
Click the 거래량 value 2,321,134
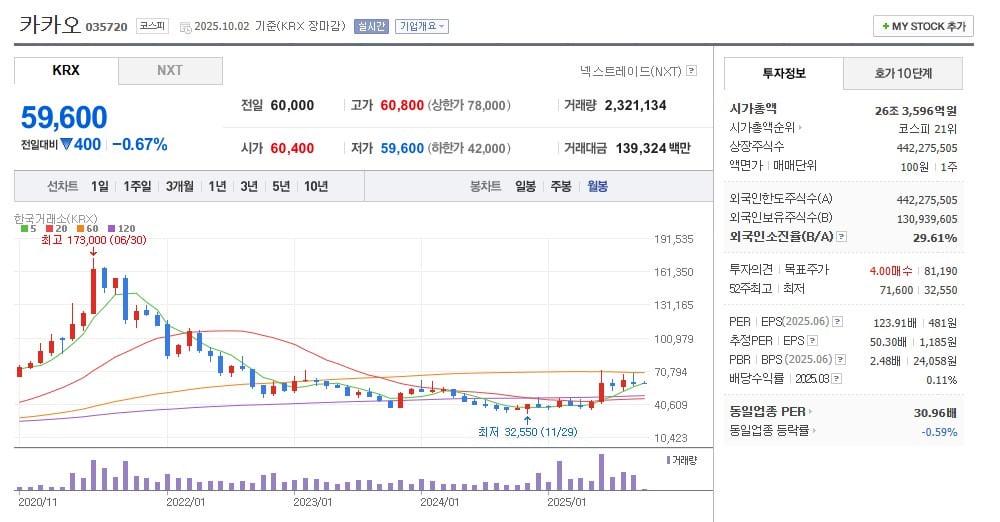635,105
